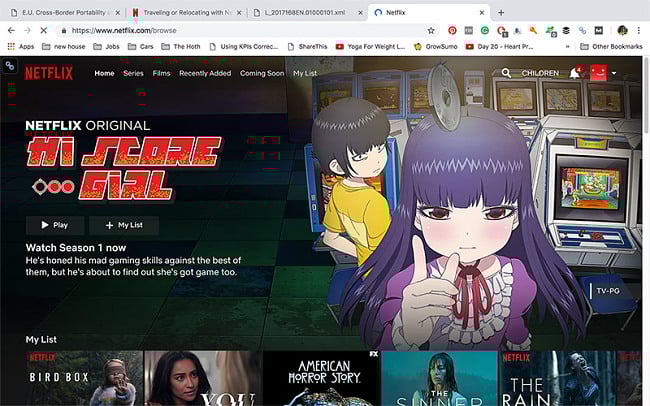650x406 pixels.
Task: Open the ShareThis bookmark
Action: [307, 46]
